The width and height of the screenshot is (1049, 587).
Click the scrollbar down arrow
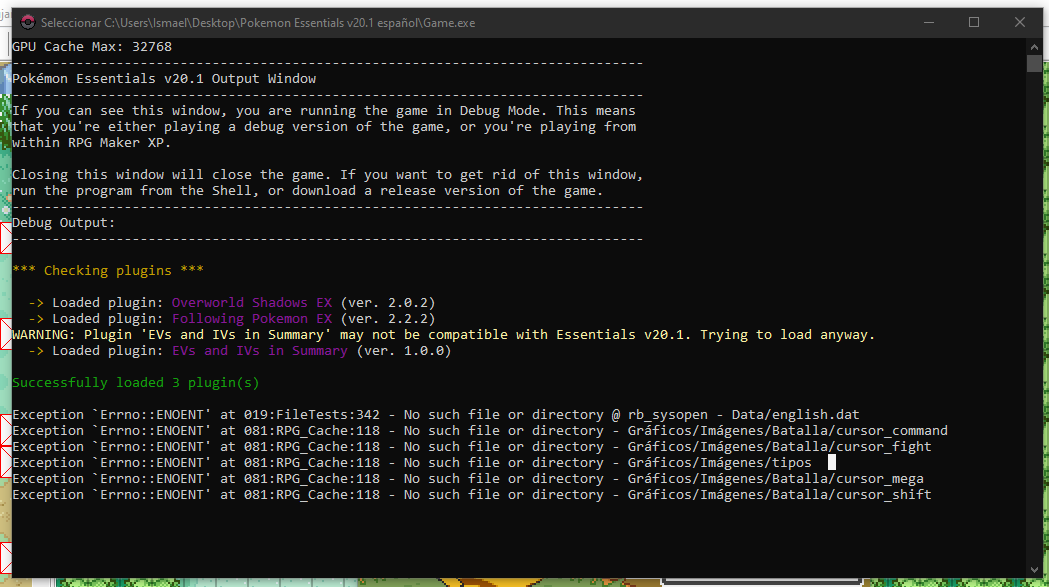coord(1034,569)
